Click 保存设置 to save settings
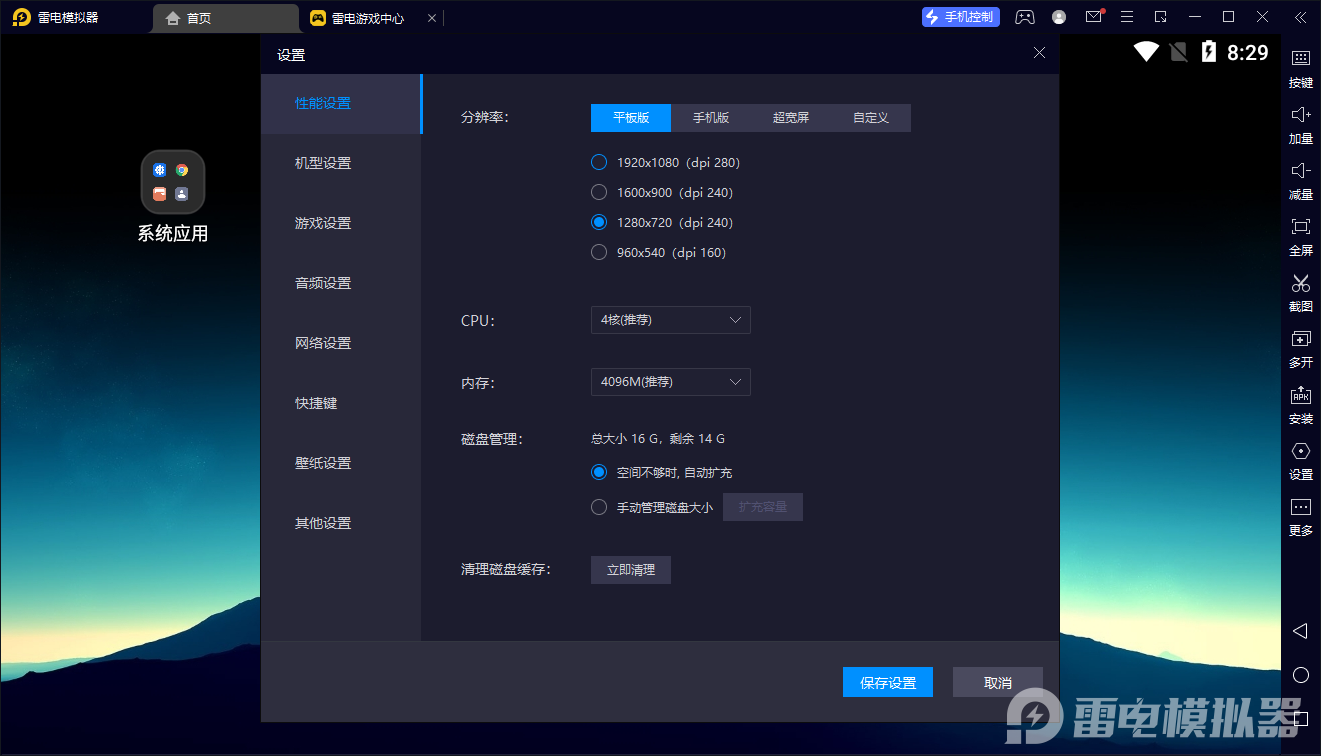Image resolution: width=1321 pixels, height=756 pixels. (887, 681)
